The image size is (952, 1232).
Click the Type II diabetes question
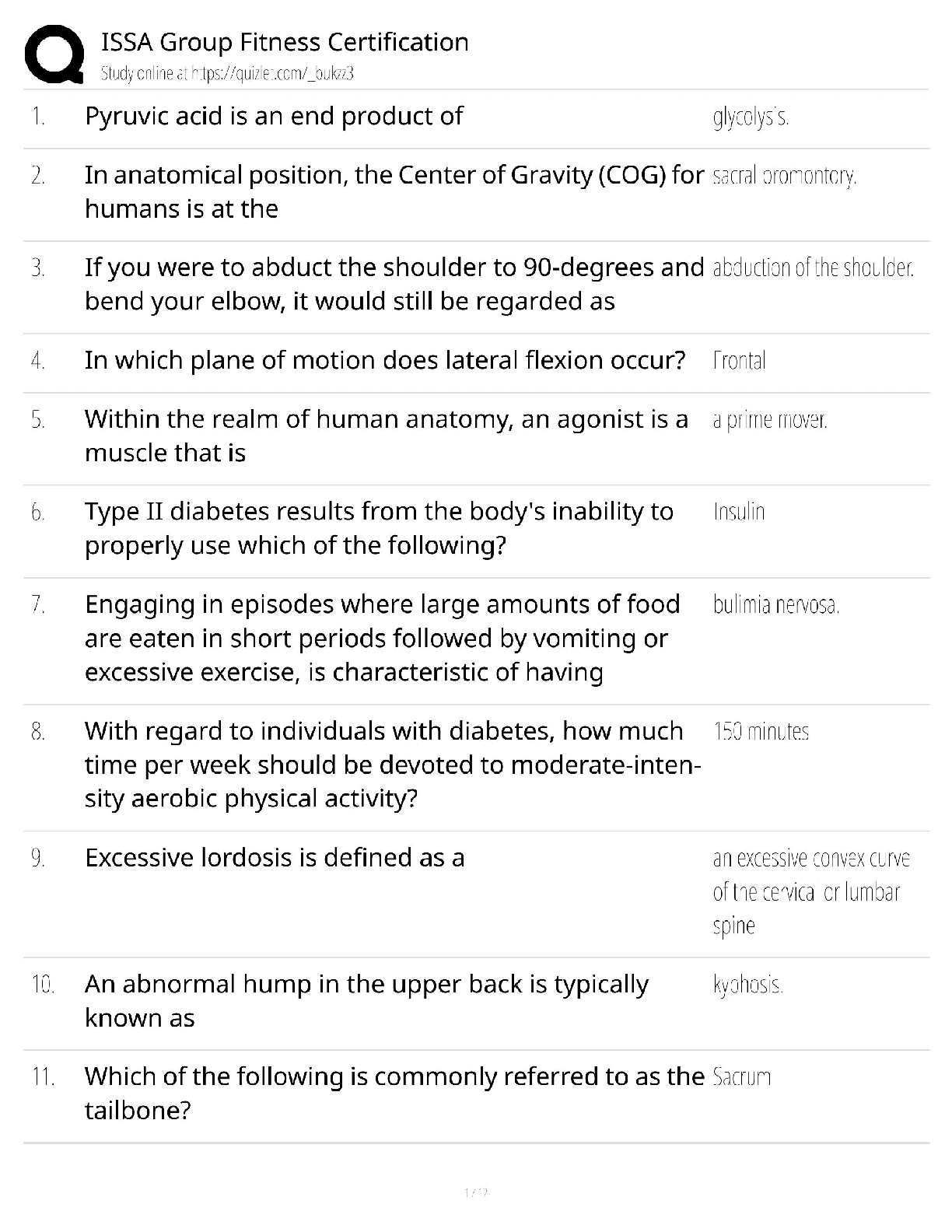379,529
